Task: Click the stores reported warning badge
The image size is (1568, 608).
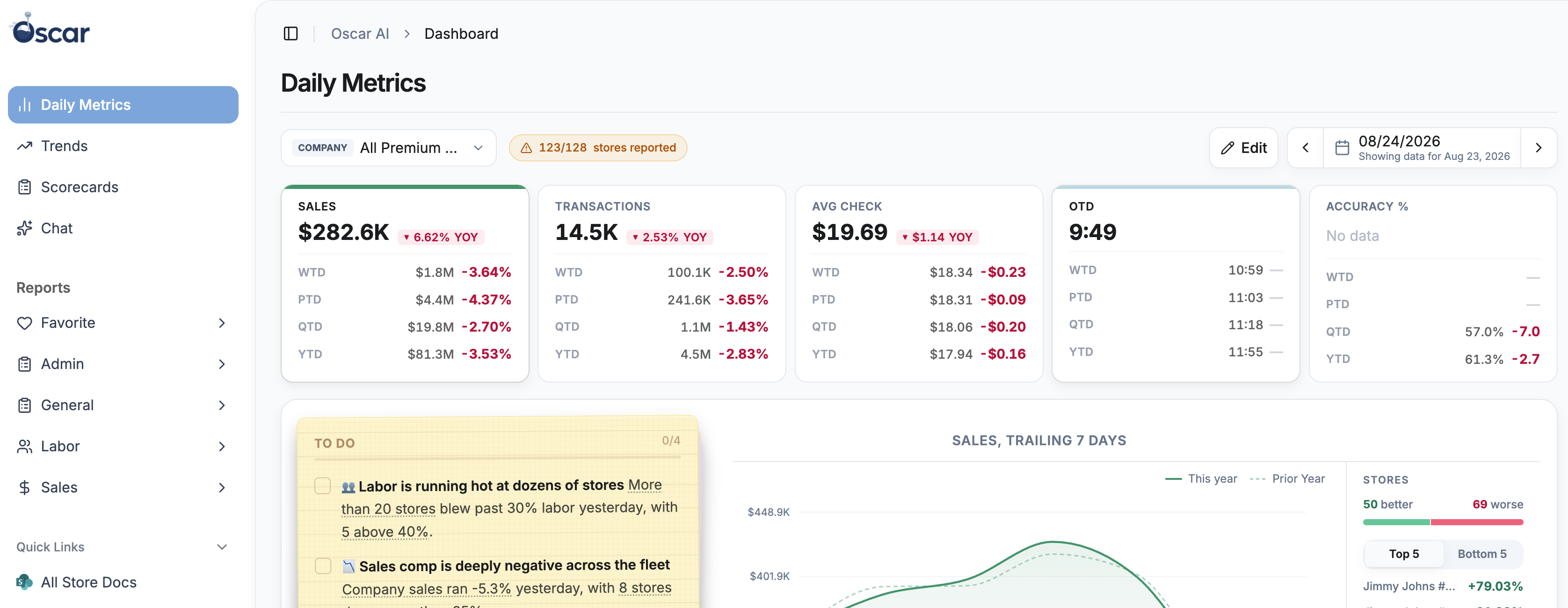Action: (x=598, y=148)
